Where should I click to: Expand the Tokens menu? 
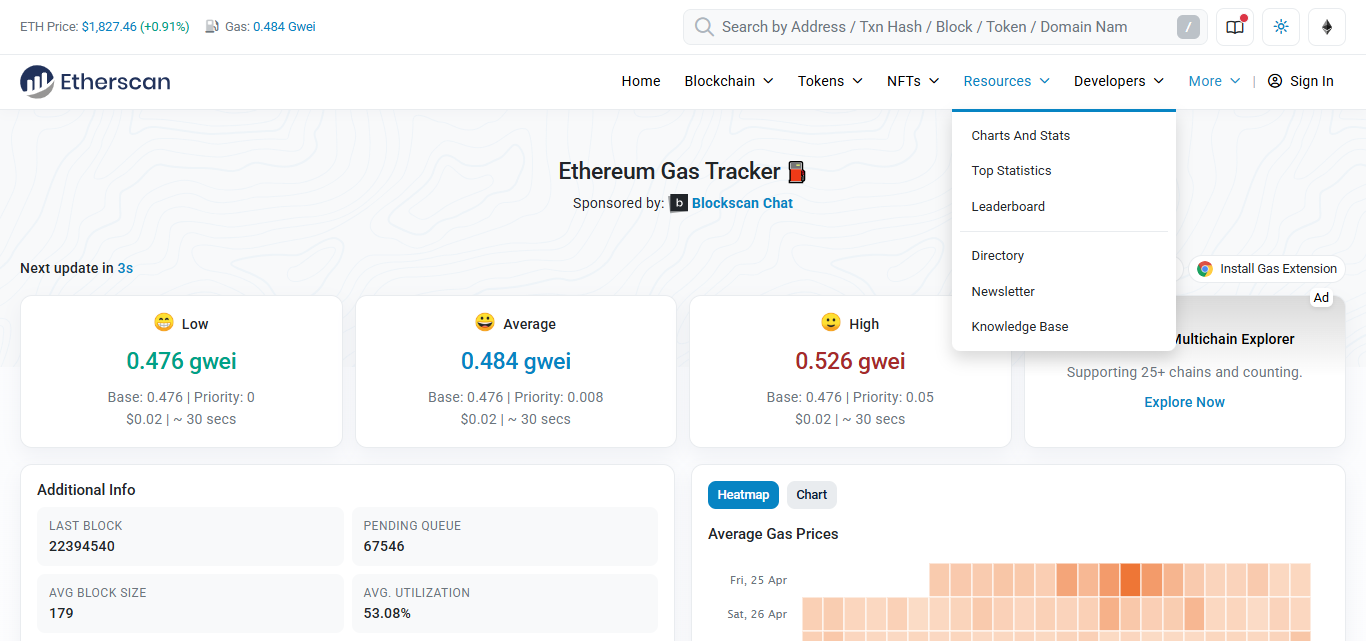830,81
